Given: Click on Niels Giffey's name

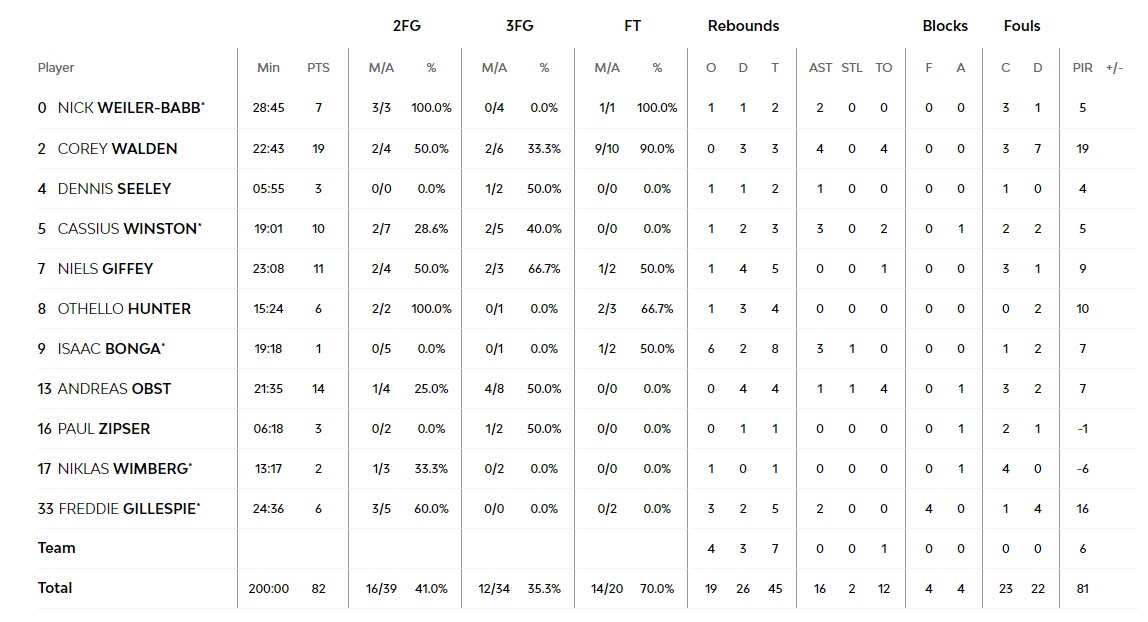Looking at the screenshot, I should point(105,268).
